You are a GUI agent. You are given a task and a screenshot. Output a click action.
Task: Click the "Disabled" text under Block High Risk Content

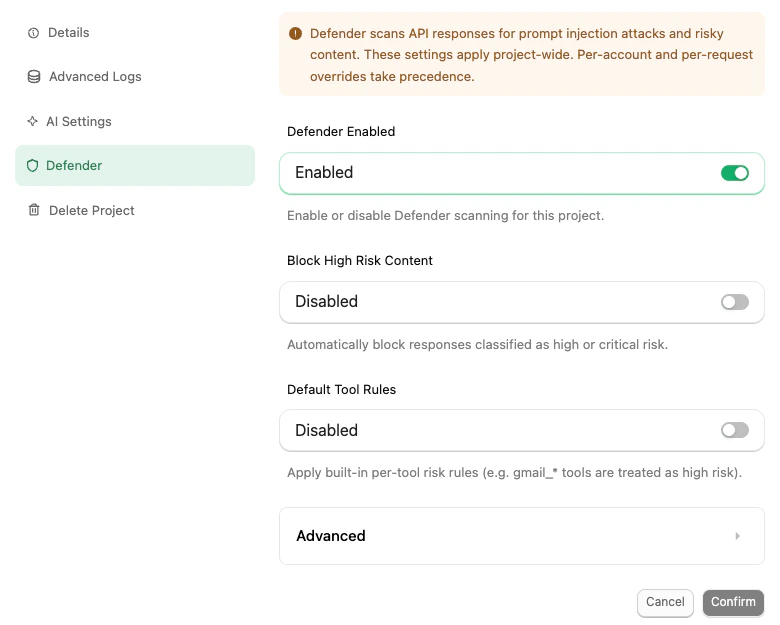click(326, 302)
